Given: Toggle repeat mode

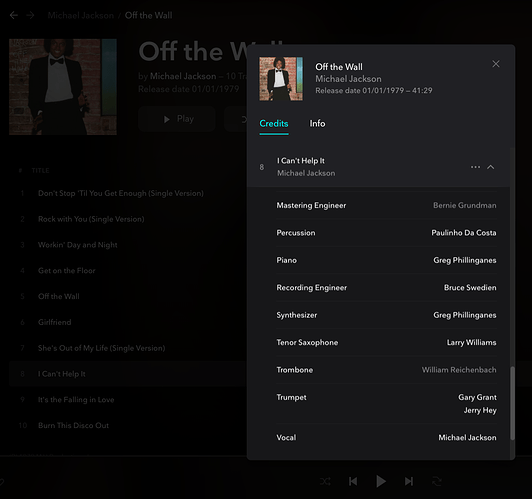Looking at the screenshot, I should pos(436,481).
